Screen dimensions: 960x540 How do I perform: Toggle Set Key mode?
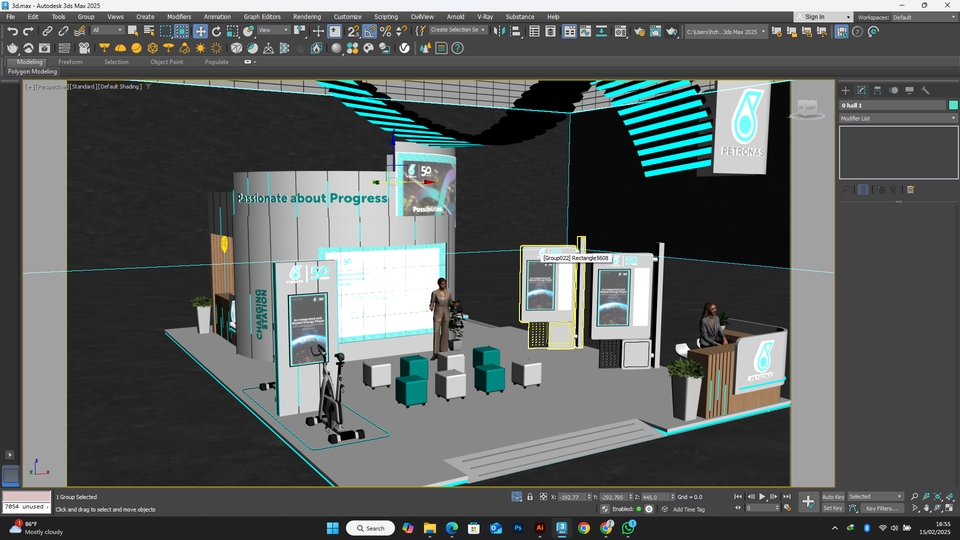pyautogui.click(x=833, y=508)
